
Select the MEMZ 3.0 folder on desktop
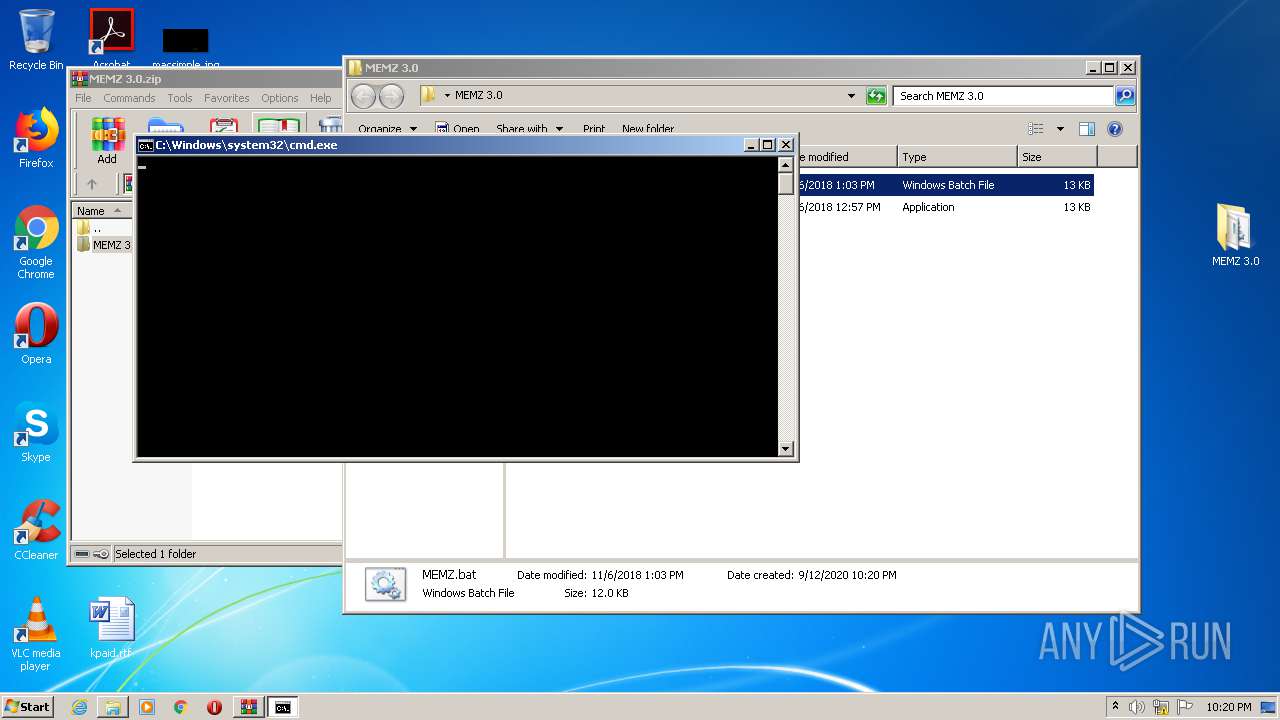(x=1235, y=235)
